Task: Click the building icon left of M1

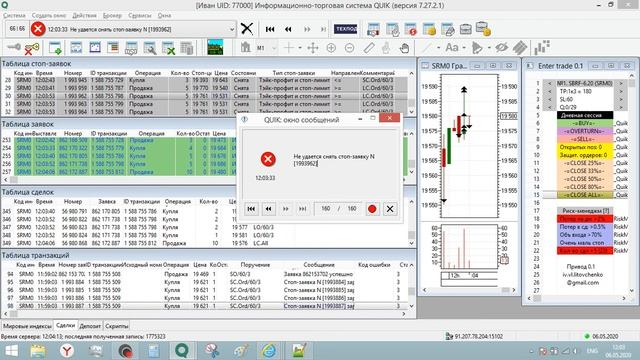Action: [245, 48]
